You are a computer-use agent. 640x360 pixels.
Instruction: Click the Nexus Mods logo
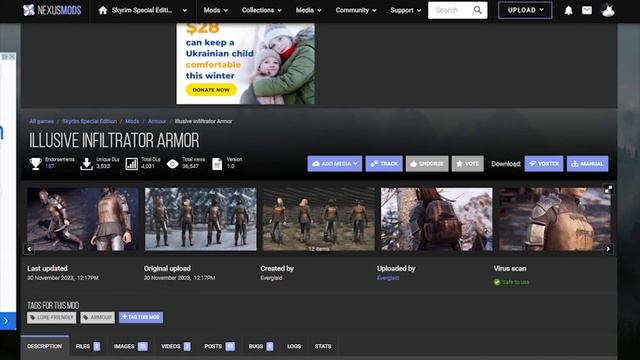click(52, 10)
